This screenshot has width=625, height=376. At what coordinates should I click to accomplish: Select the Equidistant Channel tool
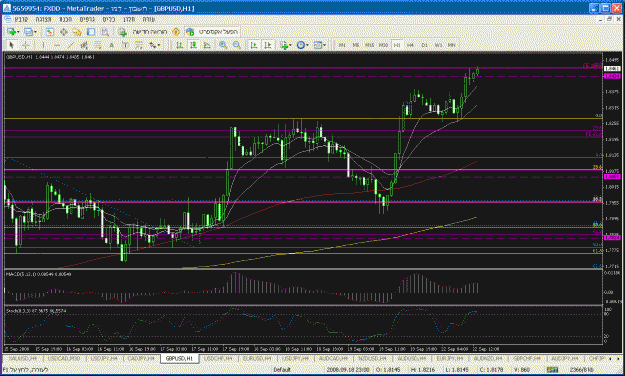(84, 45)
